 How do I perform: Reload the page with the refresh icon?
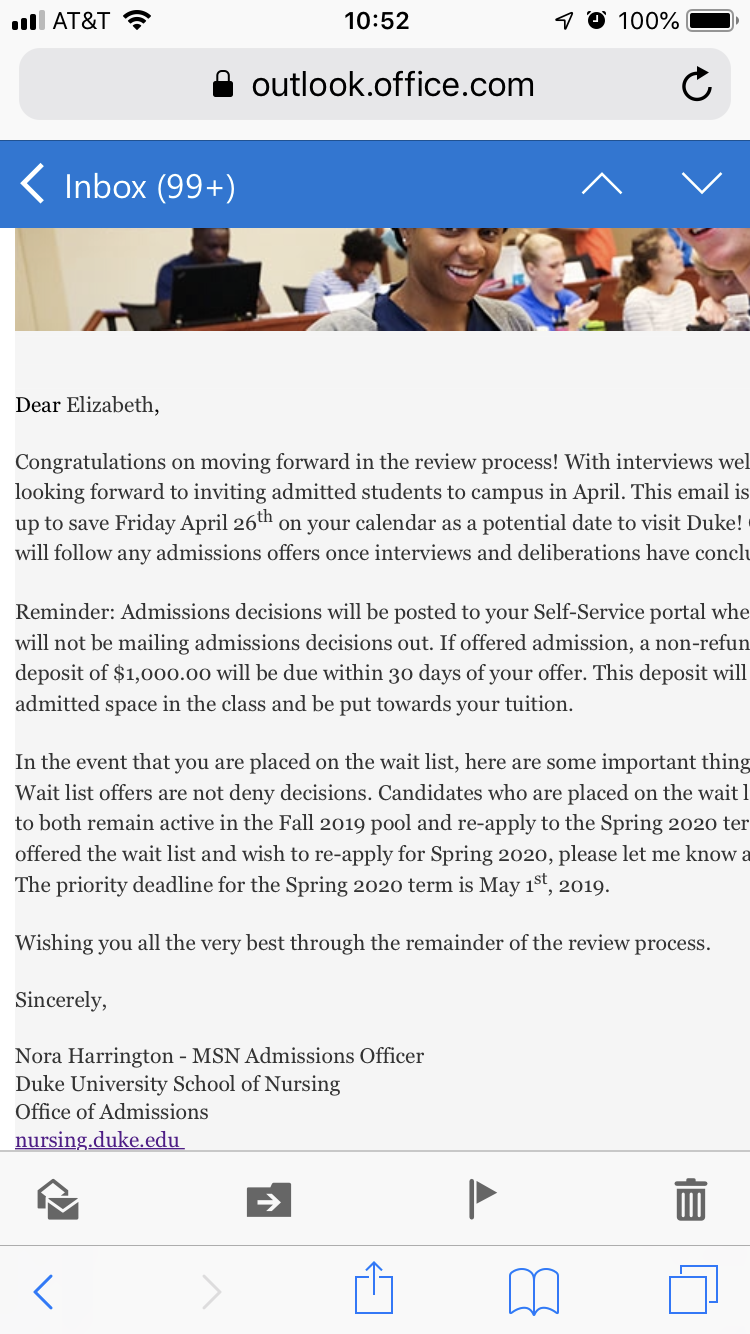tap(696, 86)
